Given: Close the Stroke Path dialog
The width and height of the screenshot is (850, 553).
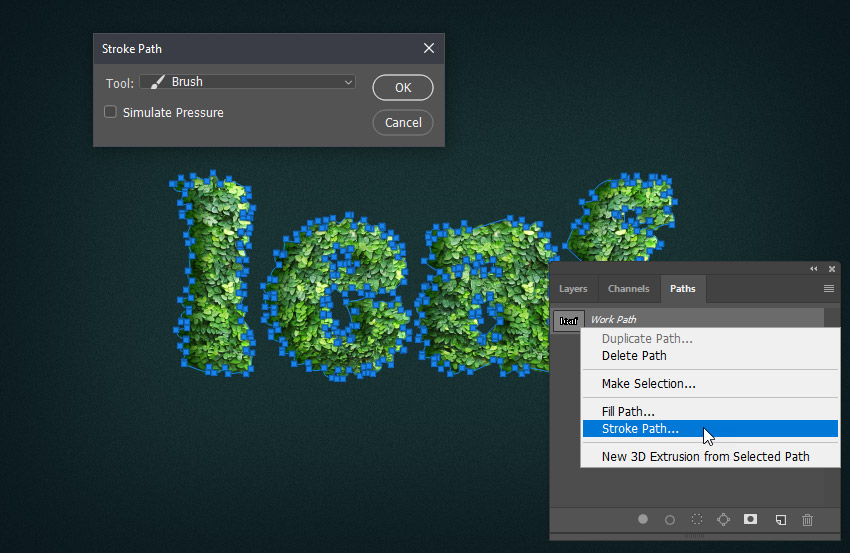Looking at the screenshot, I should pos(429,48).
